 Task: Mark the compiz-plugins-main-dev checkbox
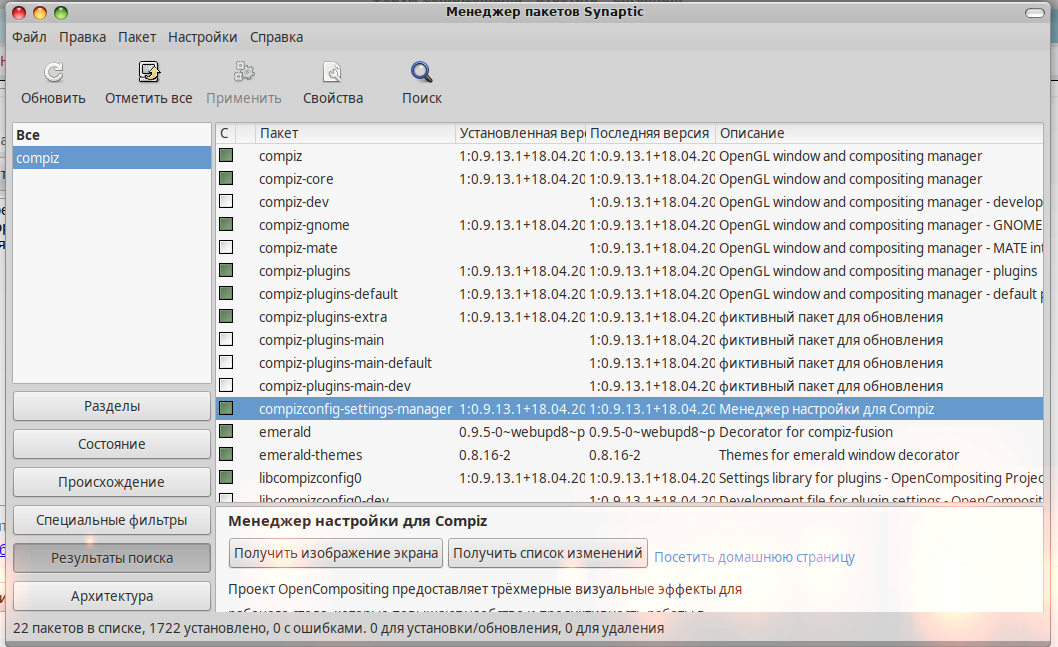click(x=226, y=386)
